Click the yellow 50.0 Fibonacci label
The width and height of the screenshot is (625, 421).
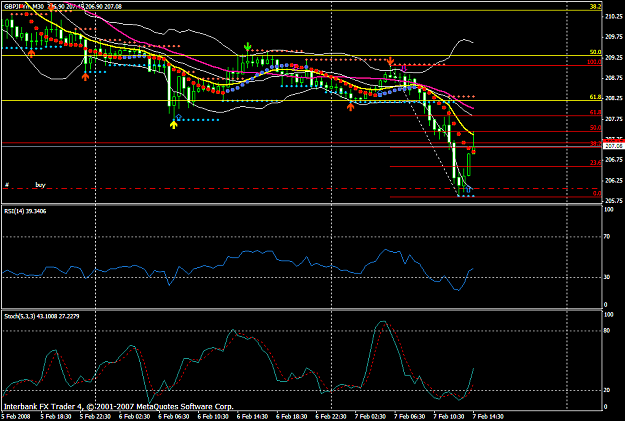(x=596, y=52)
